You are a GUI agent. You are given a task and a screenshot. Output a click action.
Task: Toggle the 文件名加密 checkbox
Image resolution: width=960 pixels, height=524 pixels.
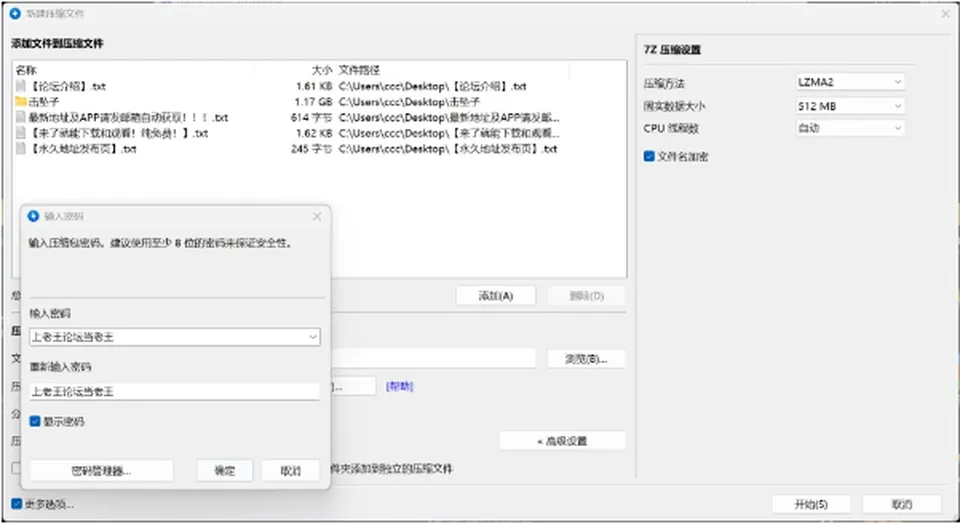pos(649,156)
